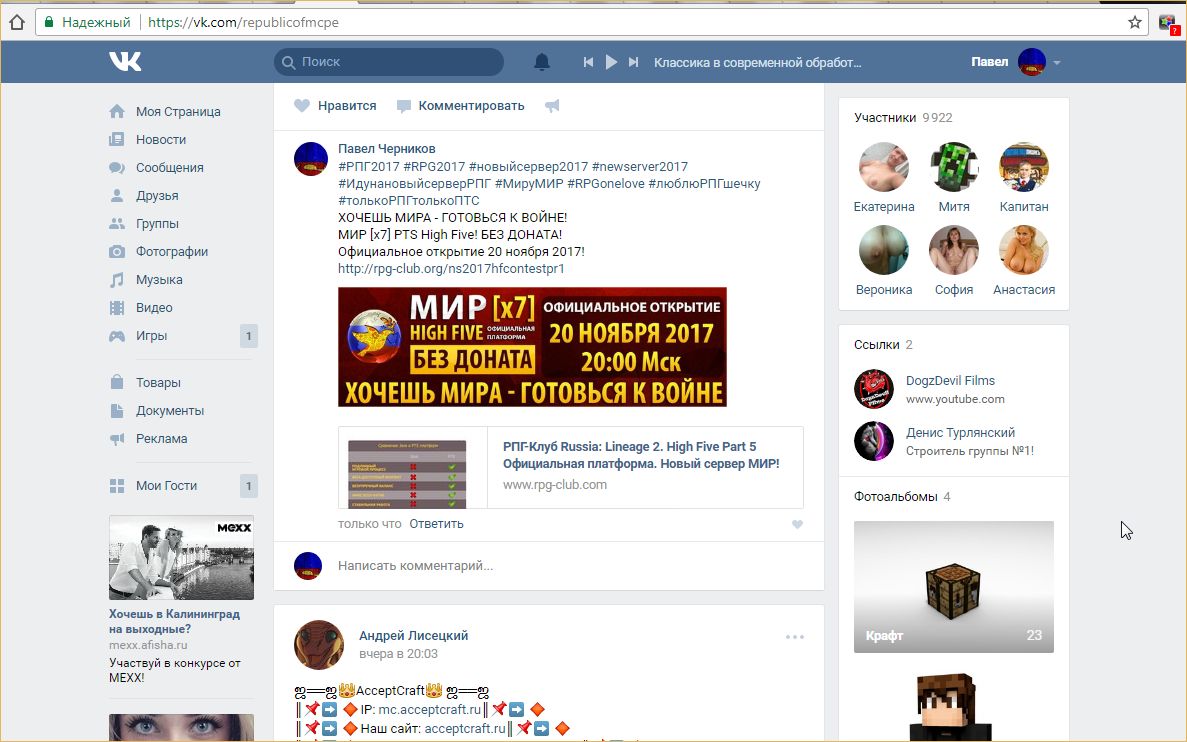Image resolution: width=1187 pixels, height=742 pixels.
Task: Click the search field Поиск
Action: [x=389, y=62]
